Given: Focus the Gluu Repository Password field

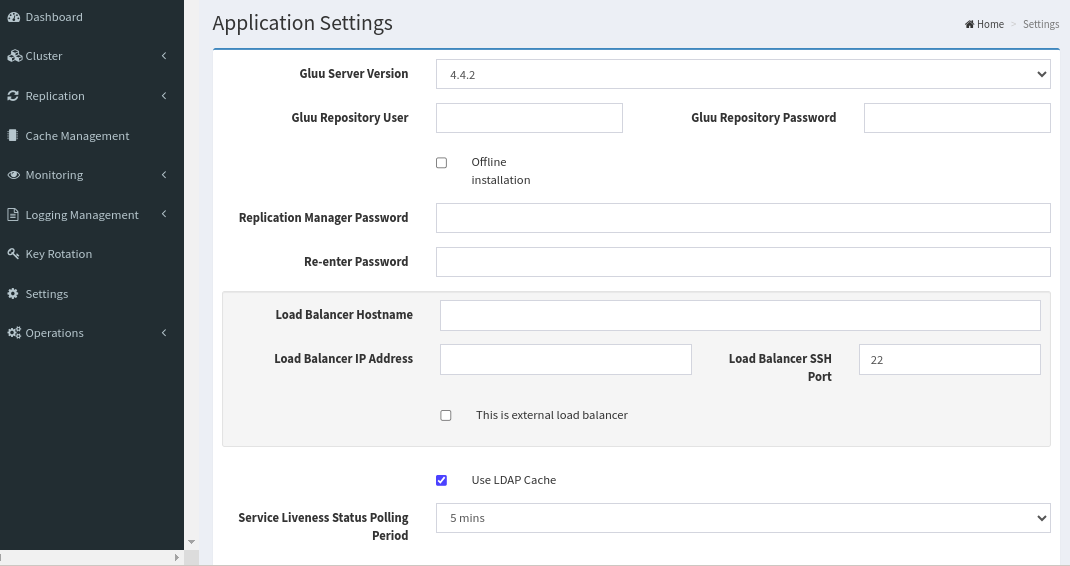Looking at the screenshot, I should click(x=957, y=118).
